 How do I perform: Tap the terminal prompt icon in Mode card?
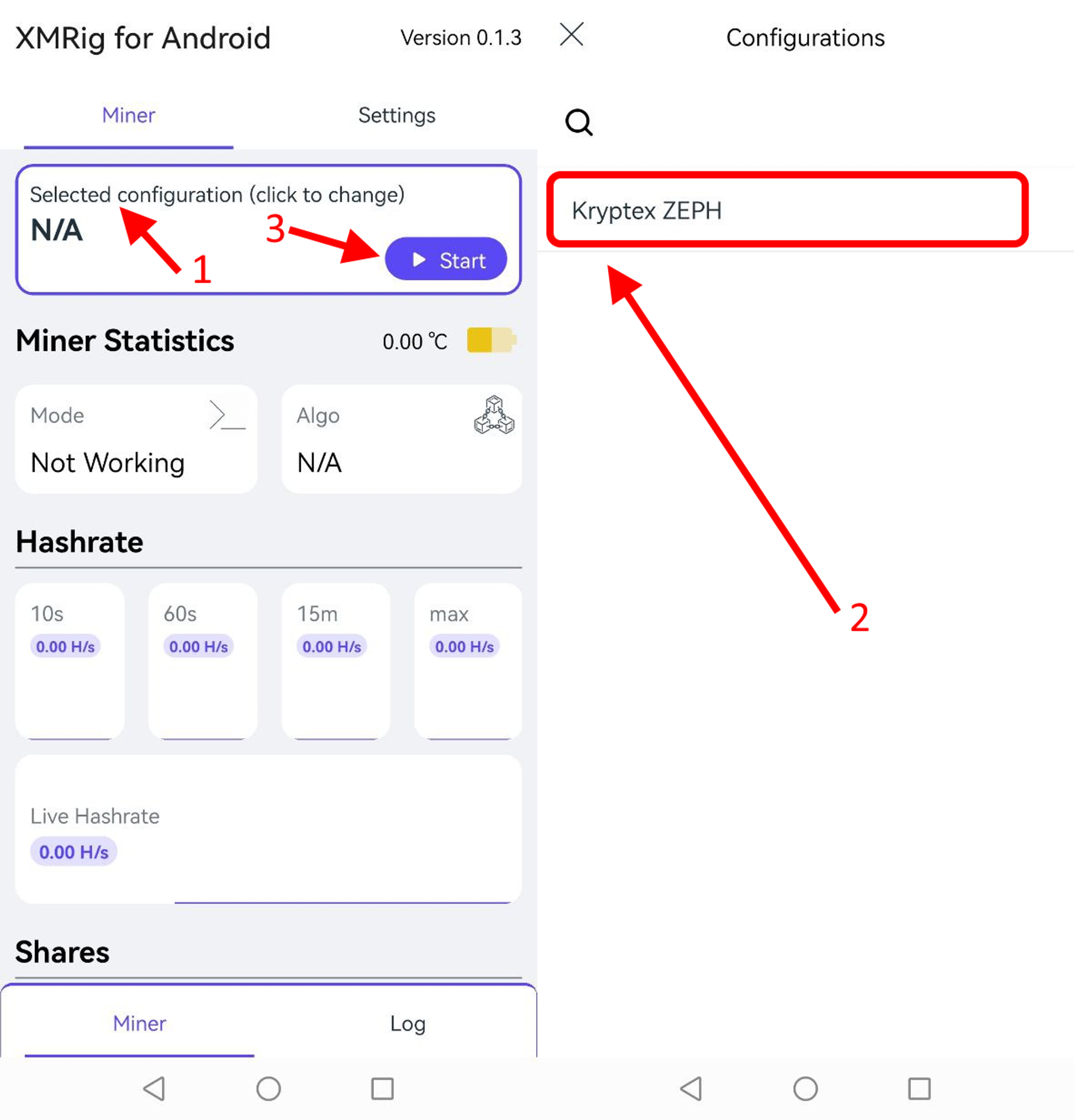click(x=227, y=415)
